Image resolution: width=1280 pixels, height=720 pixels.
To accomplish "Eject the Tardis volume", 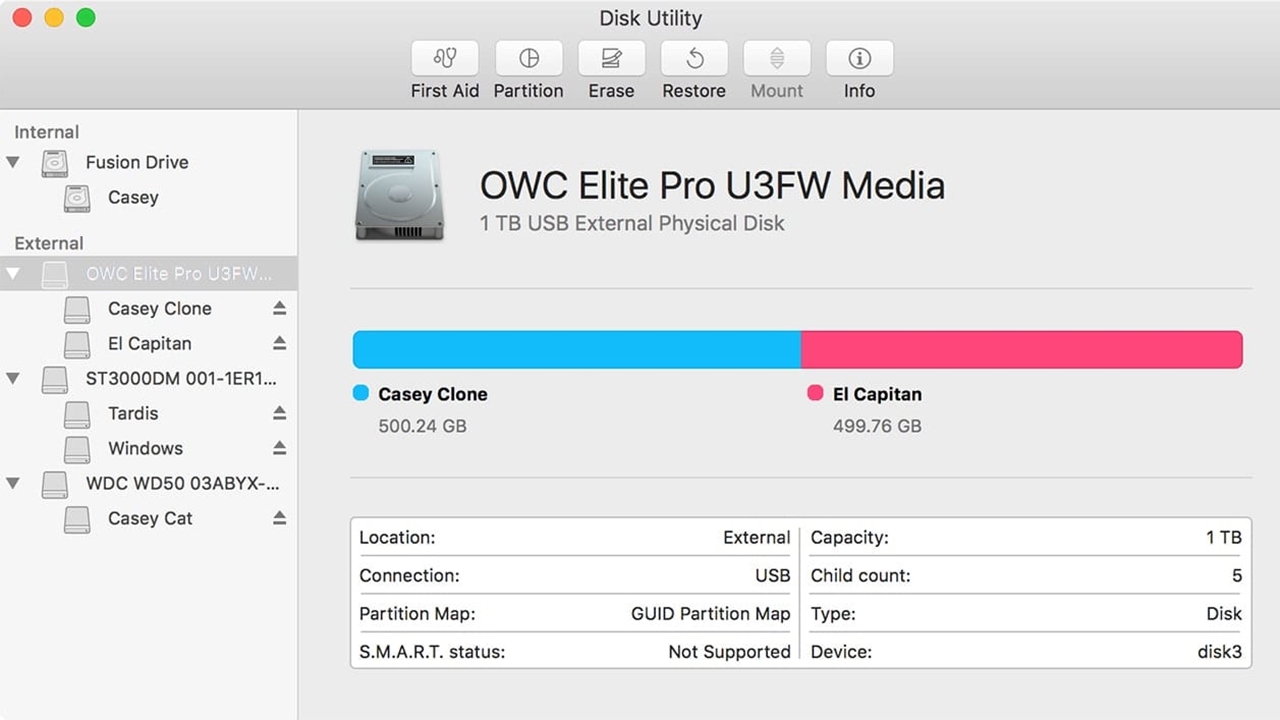I will (279, 413).
